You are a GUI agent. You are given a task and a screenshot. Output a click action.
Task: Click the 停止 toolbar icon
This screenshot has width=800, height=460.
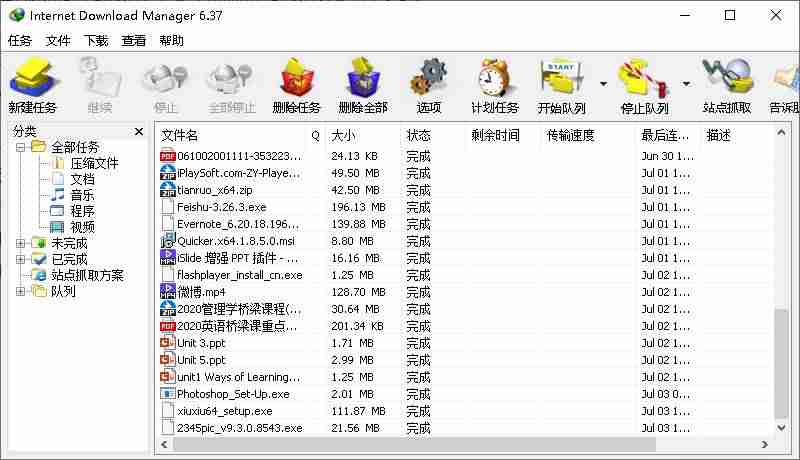pos(165,79)
